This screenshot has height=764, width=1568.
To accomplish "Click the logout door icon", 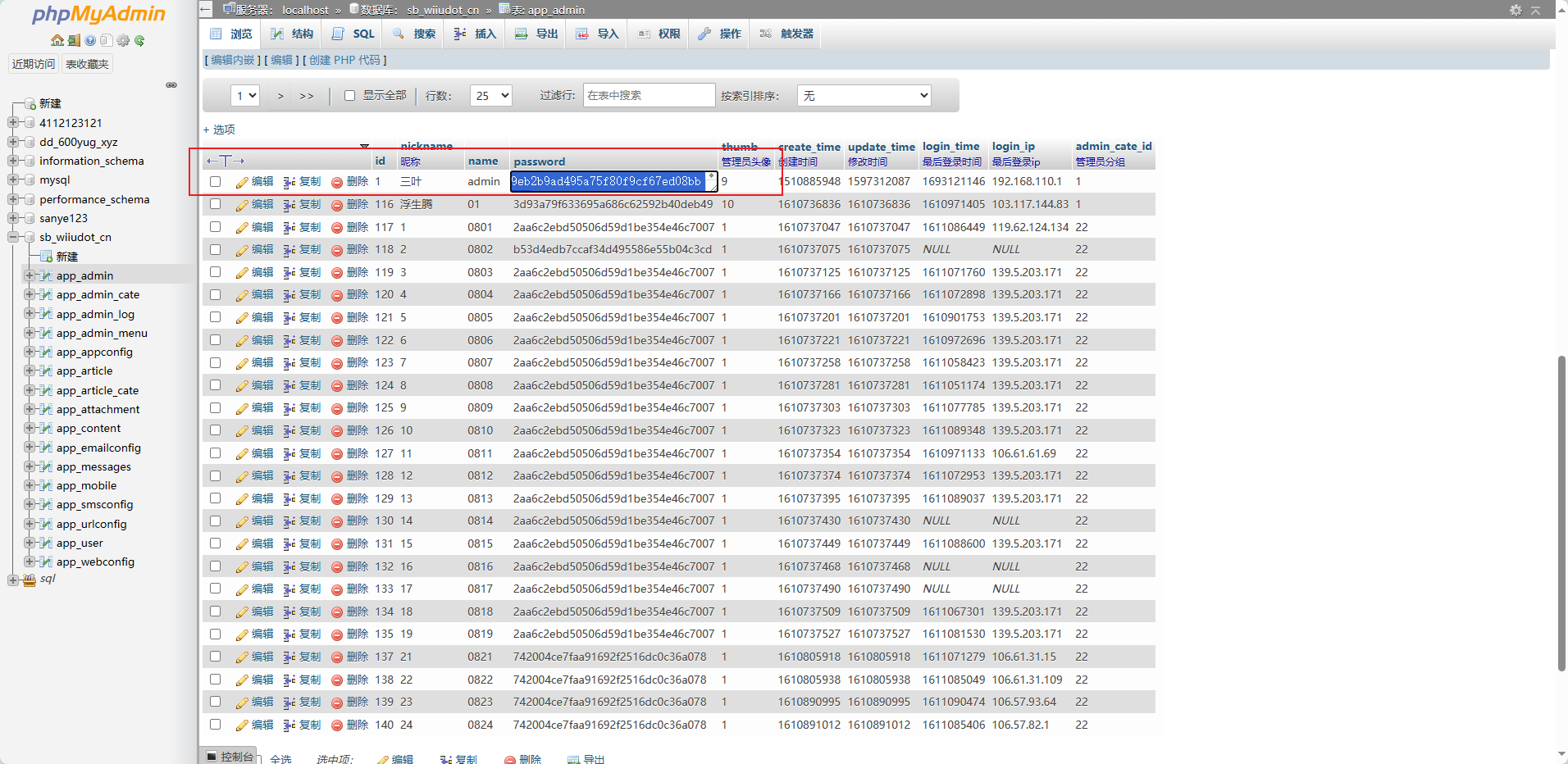I will (74, 40).
